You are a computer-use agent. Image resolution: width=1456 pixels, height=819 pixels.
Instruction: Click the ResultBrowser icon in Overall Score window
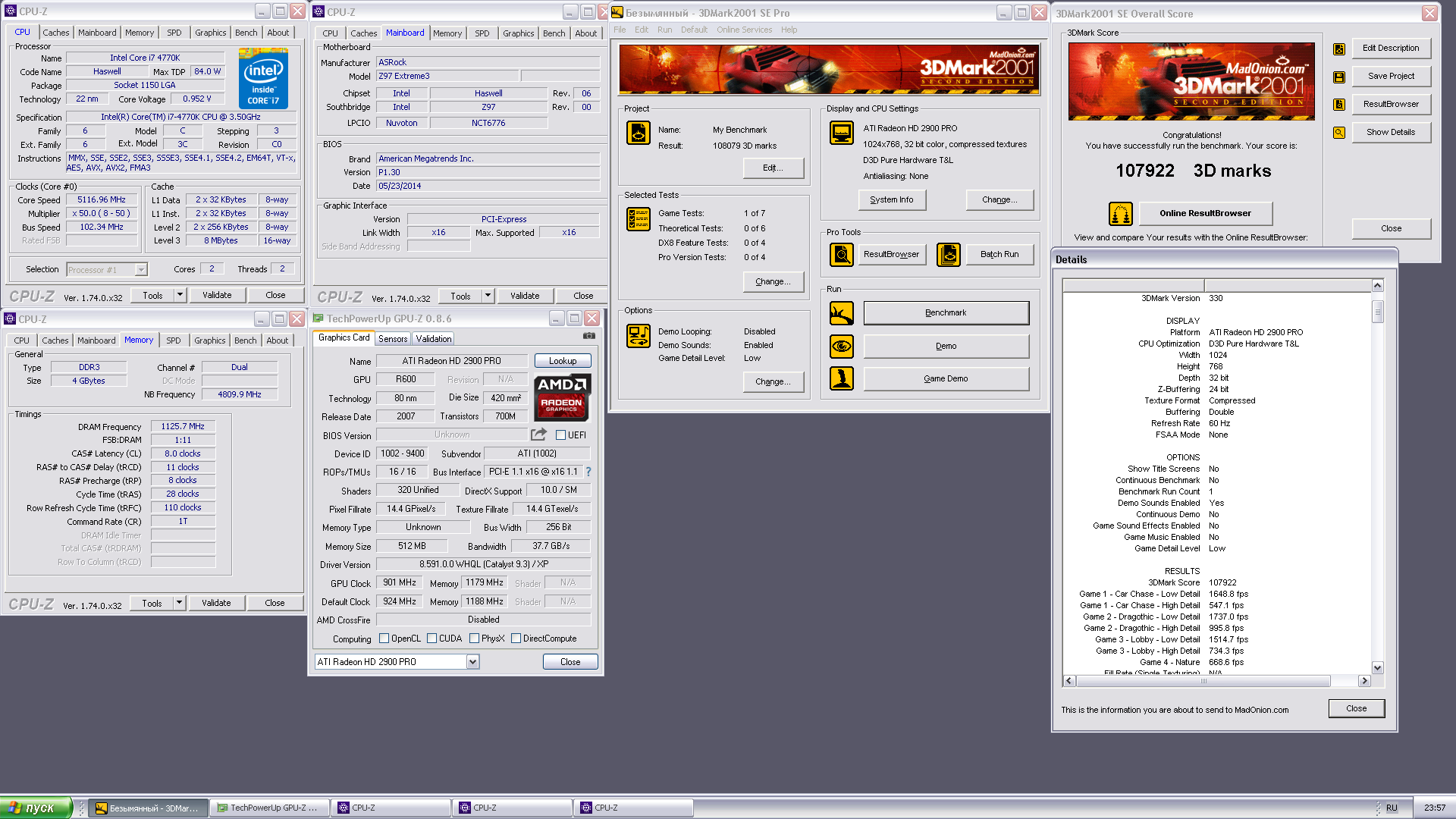point(1339,105)
